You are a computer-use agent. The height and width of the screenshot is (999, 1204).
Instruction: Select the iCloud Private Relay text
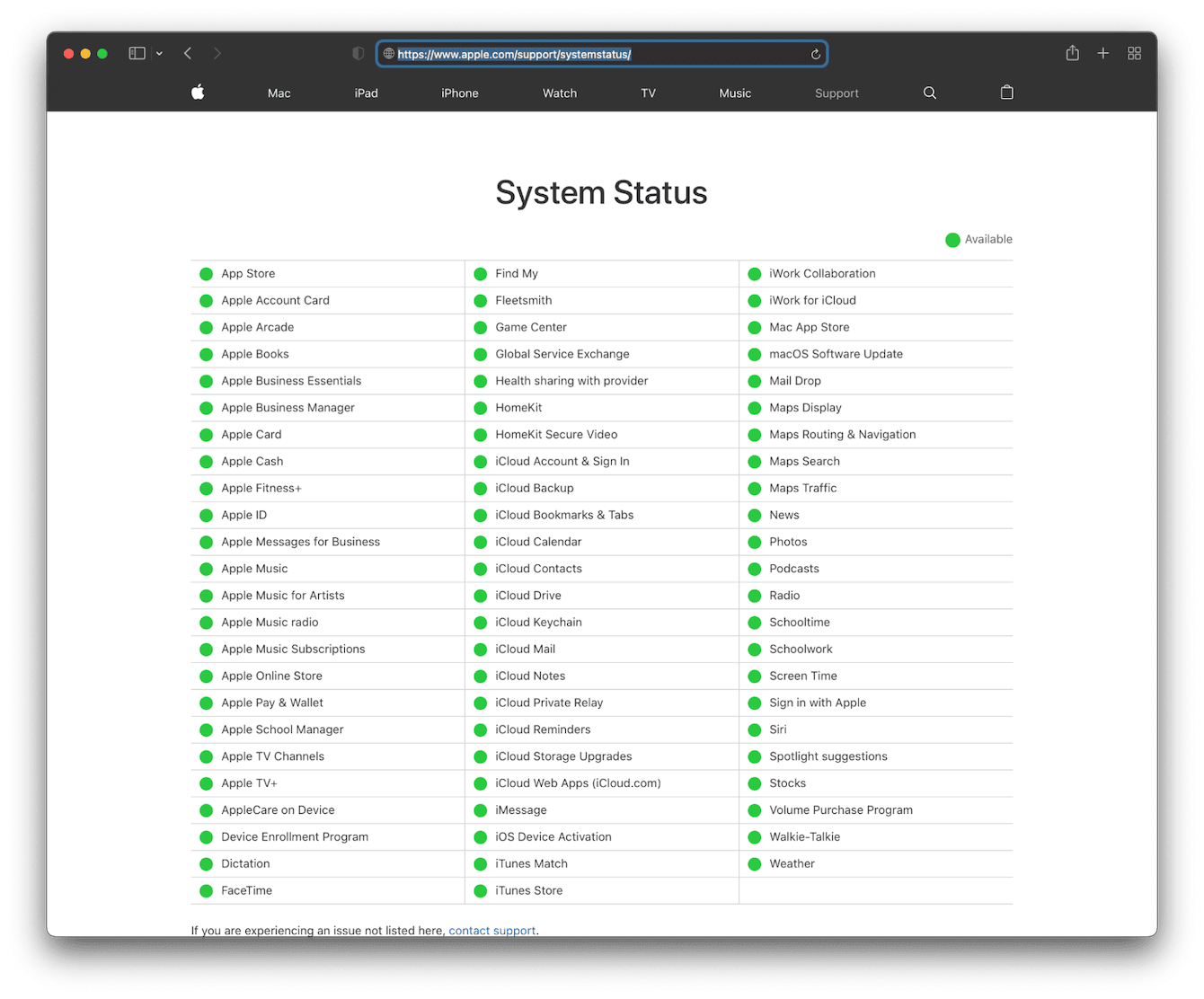[x=549, y=703]
